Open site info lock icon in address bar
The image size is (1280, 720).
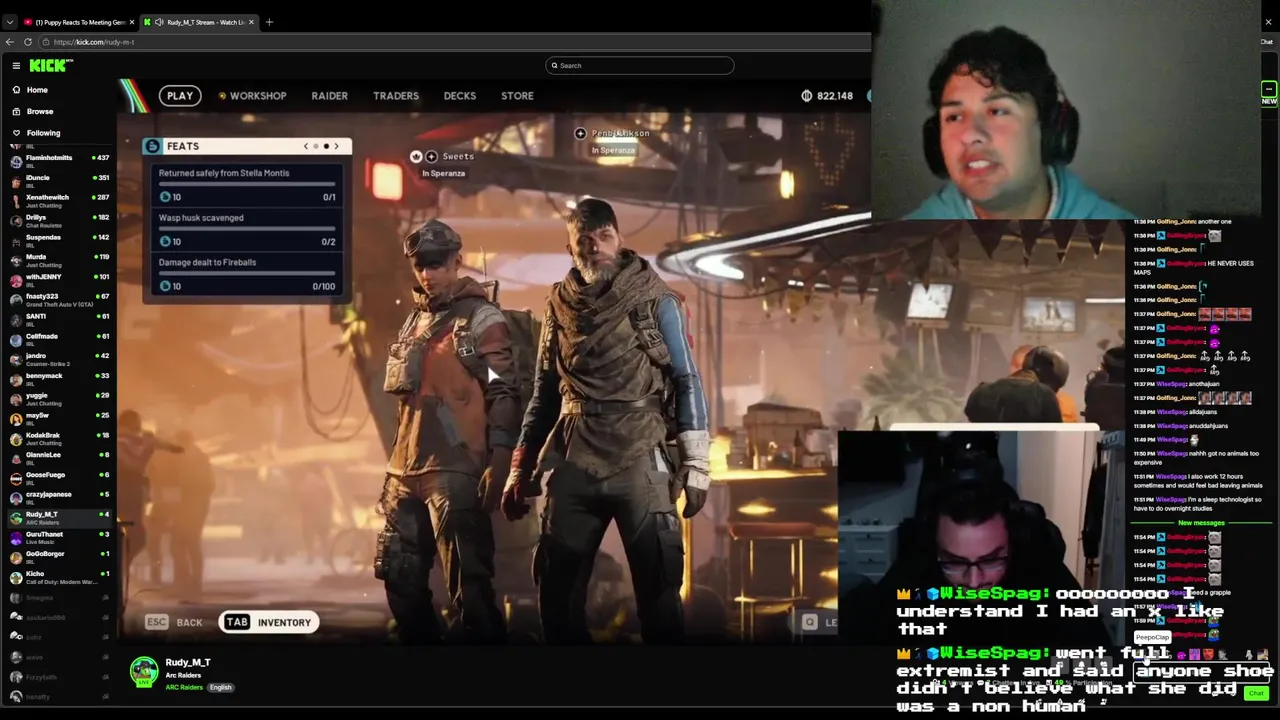point(45,42)
